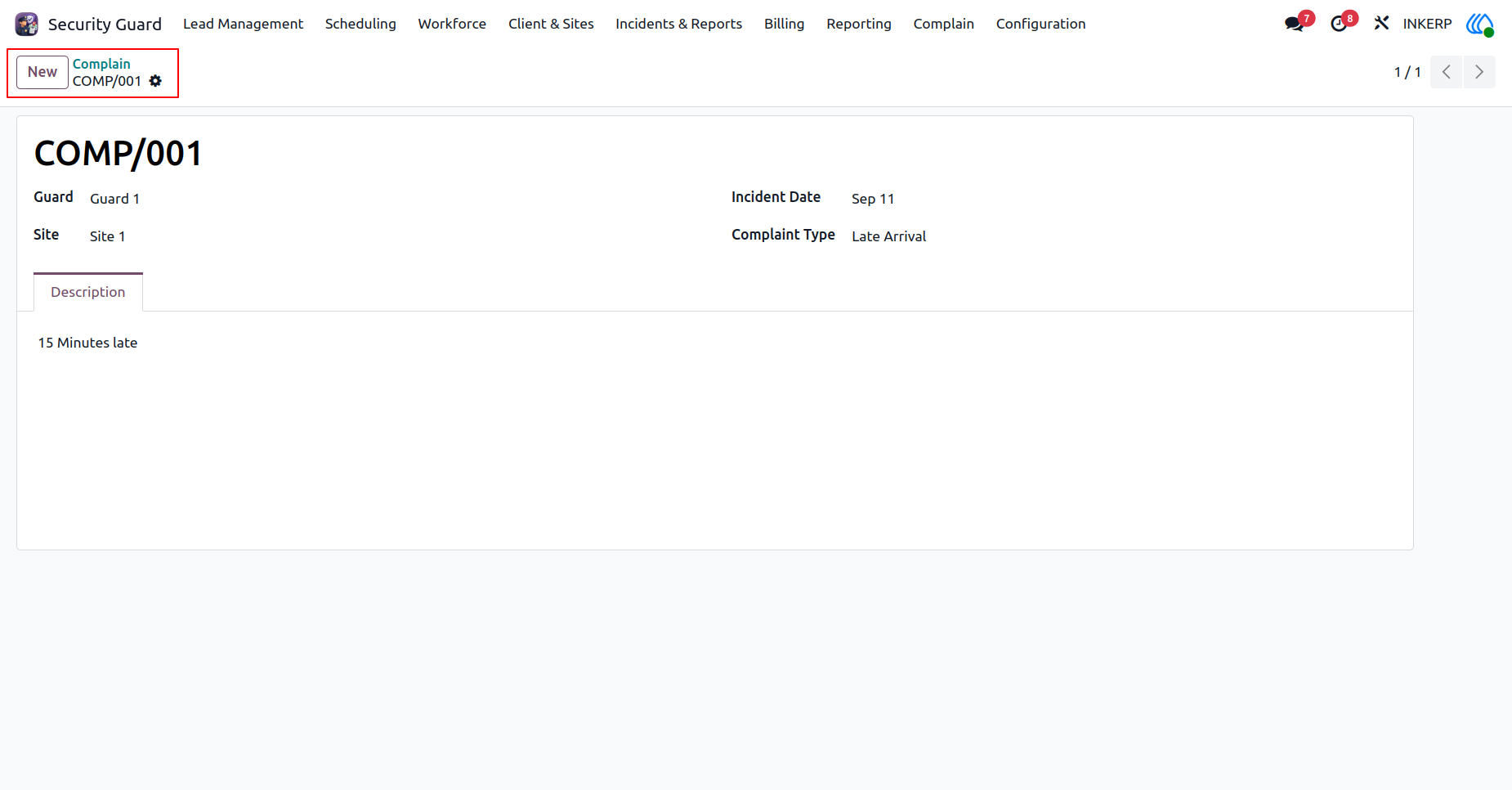Open the Scheduling menu
Screen dimensions: 1512x790
pyautogui.click(x=360, y=24)
